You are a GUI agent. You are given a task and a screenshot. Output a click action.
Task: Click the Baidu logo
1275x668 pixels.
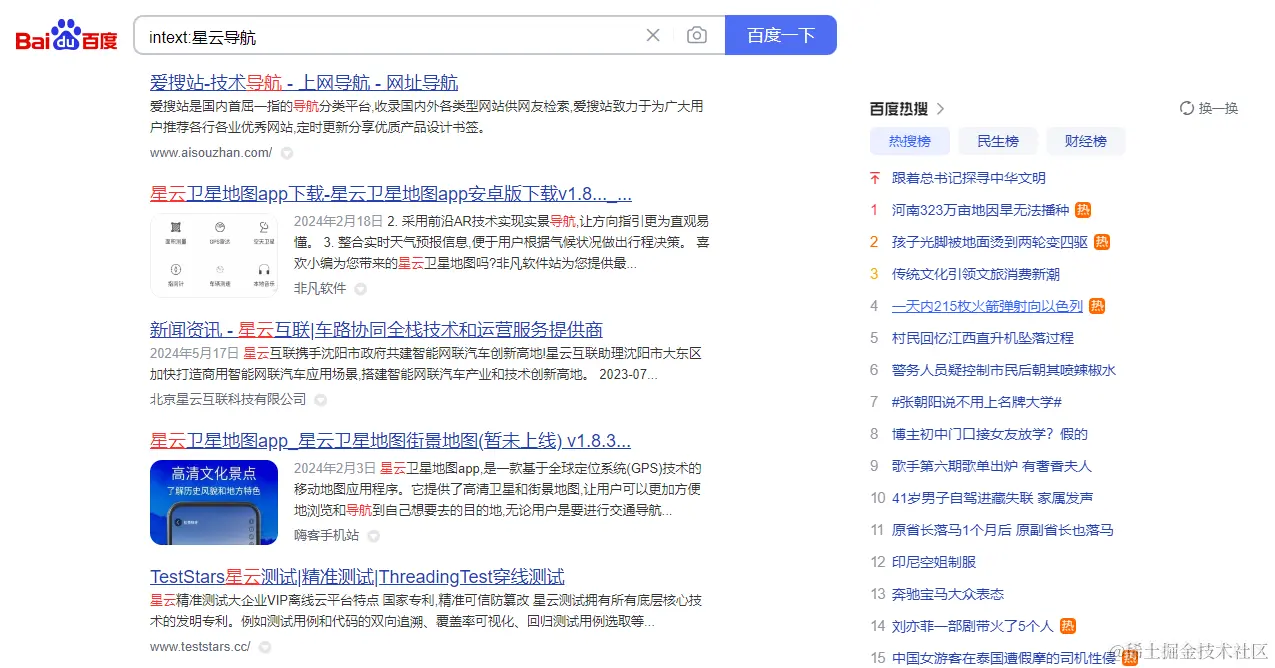click(x=66, y=36)
